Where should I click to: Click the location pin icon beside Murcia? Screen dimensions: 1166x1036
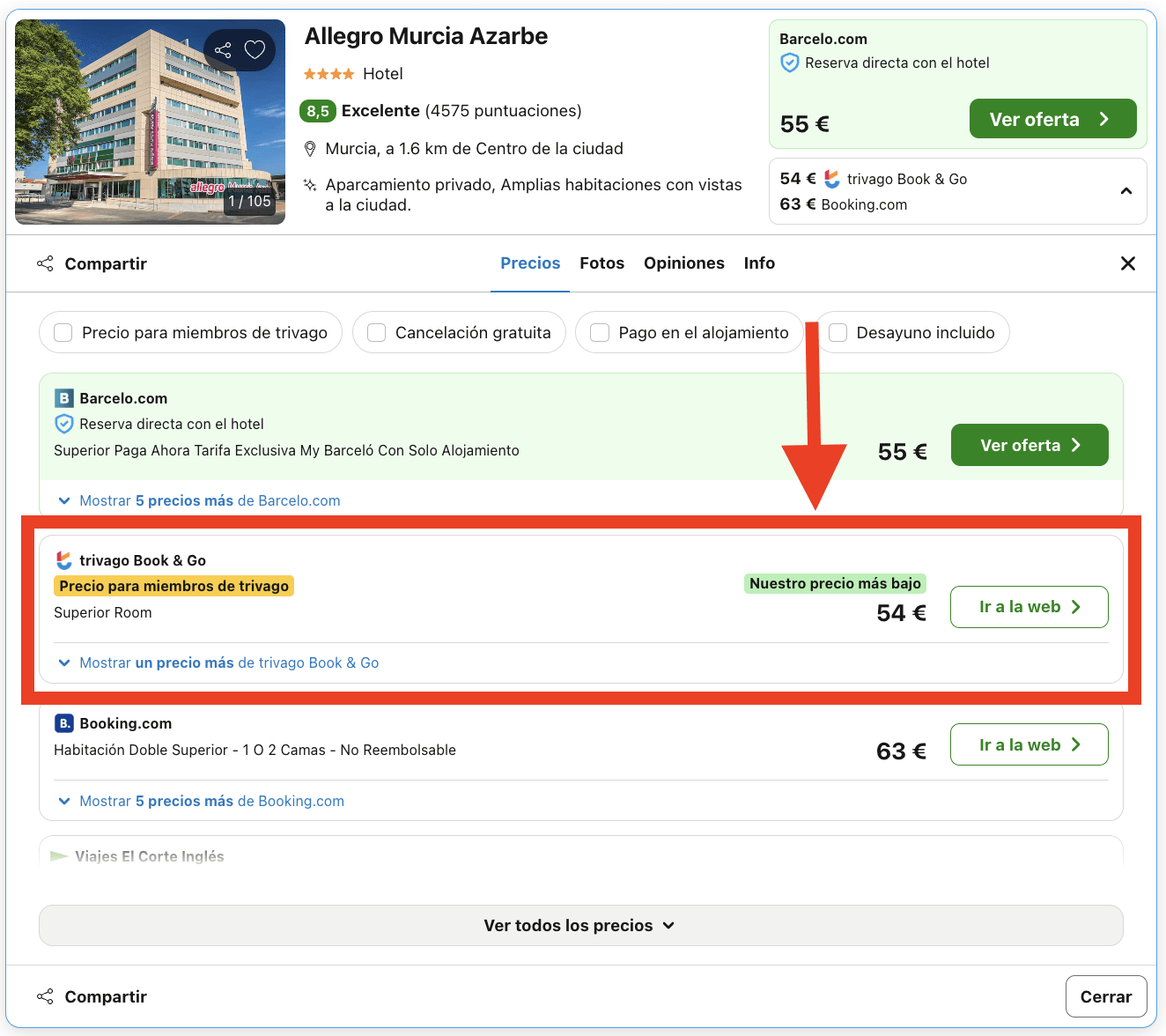tap(310, 149)
